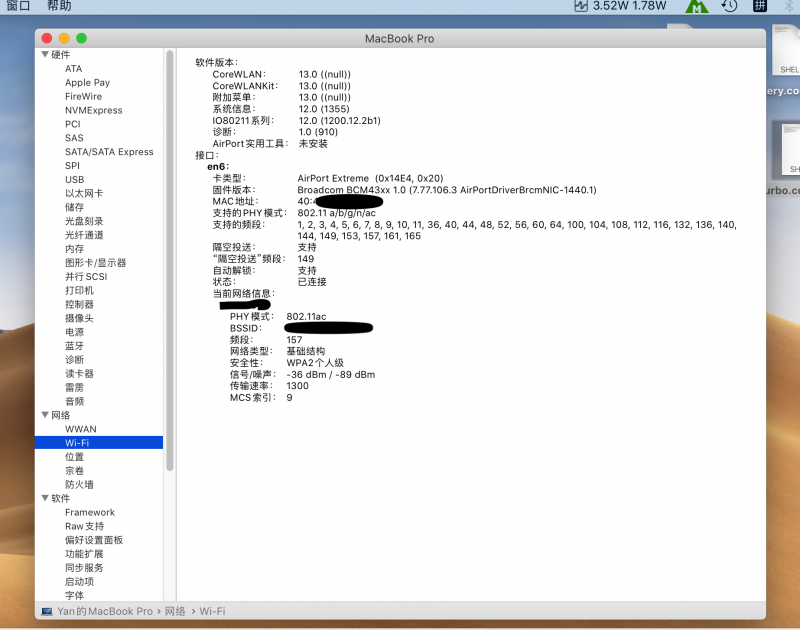Select SAS in the hardware list
Screen dimensions: 800x630
click(74, 138)
